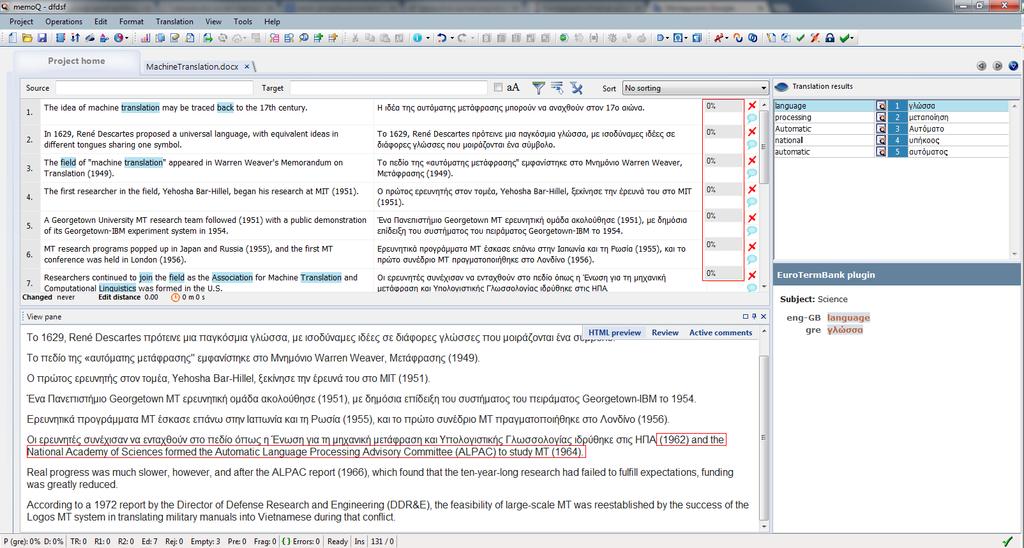Image resolution: width=1024 pixels, height=548 pixels.
Task: Switch to HTML preview view
Action: pos(615,332)
